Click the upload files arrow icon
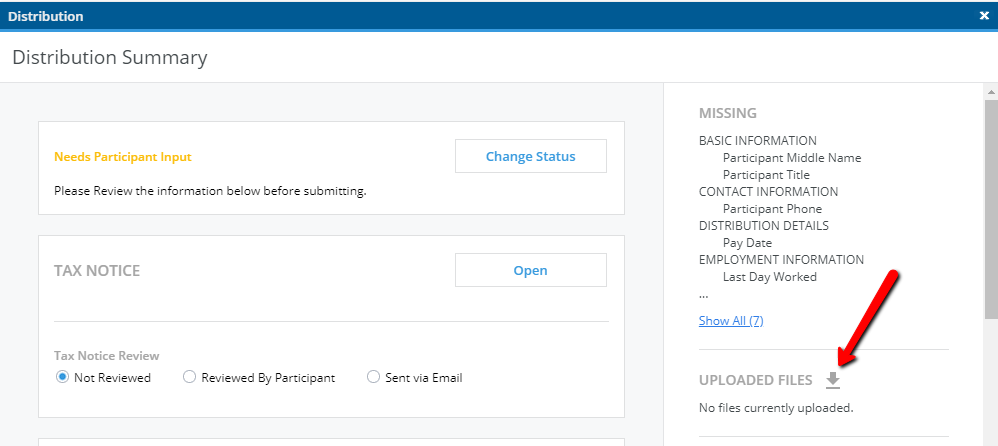 pos(833,380)
